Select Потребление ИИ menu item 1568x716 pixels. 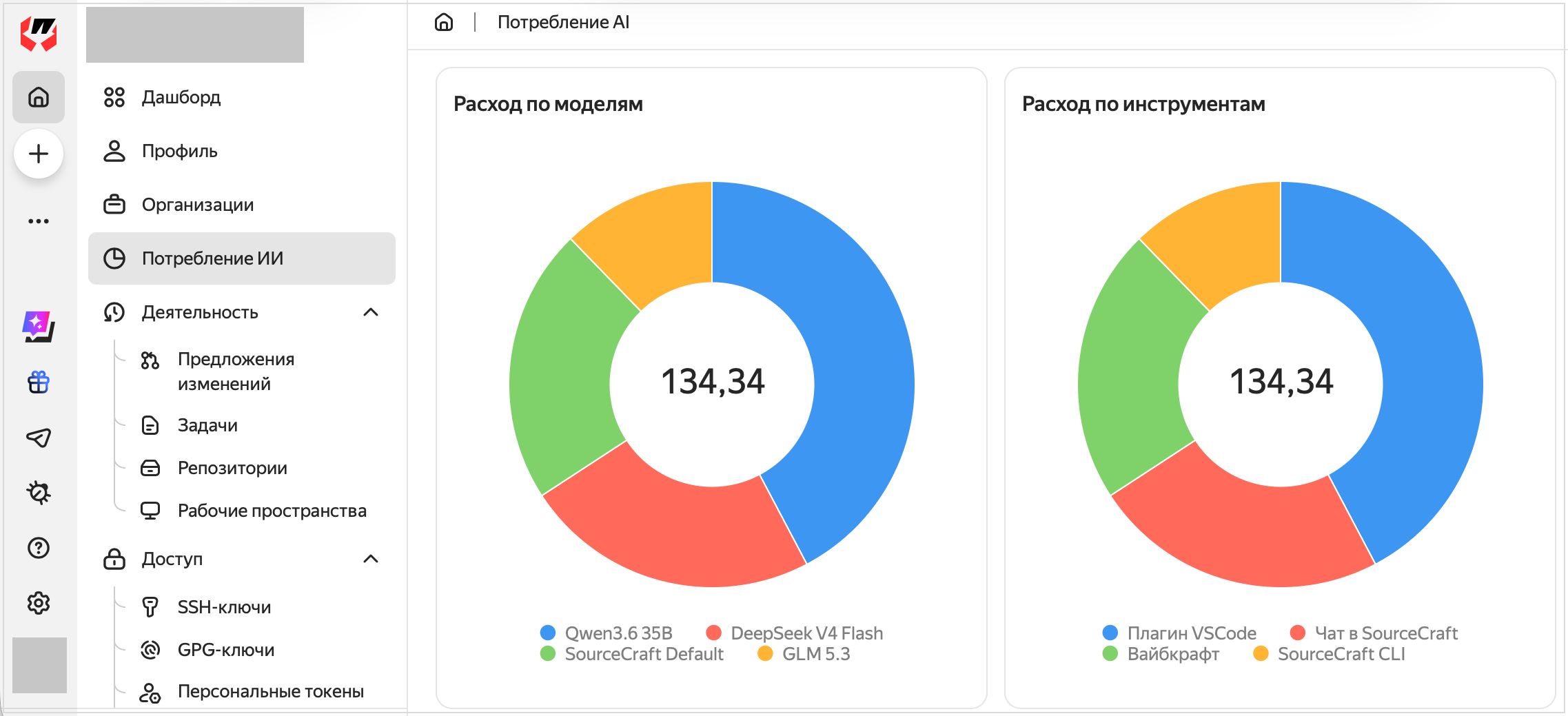click(x=242, y=258)
